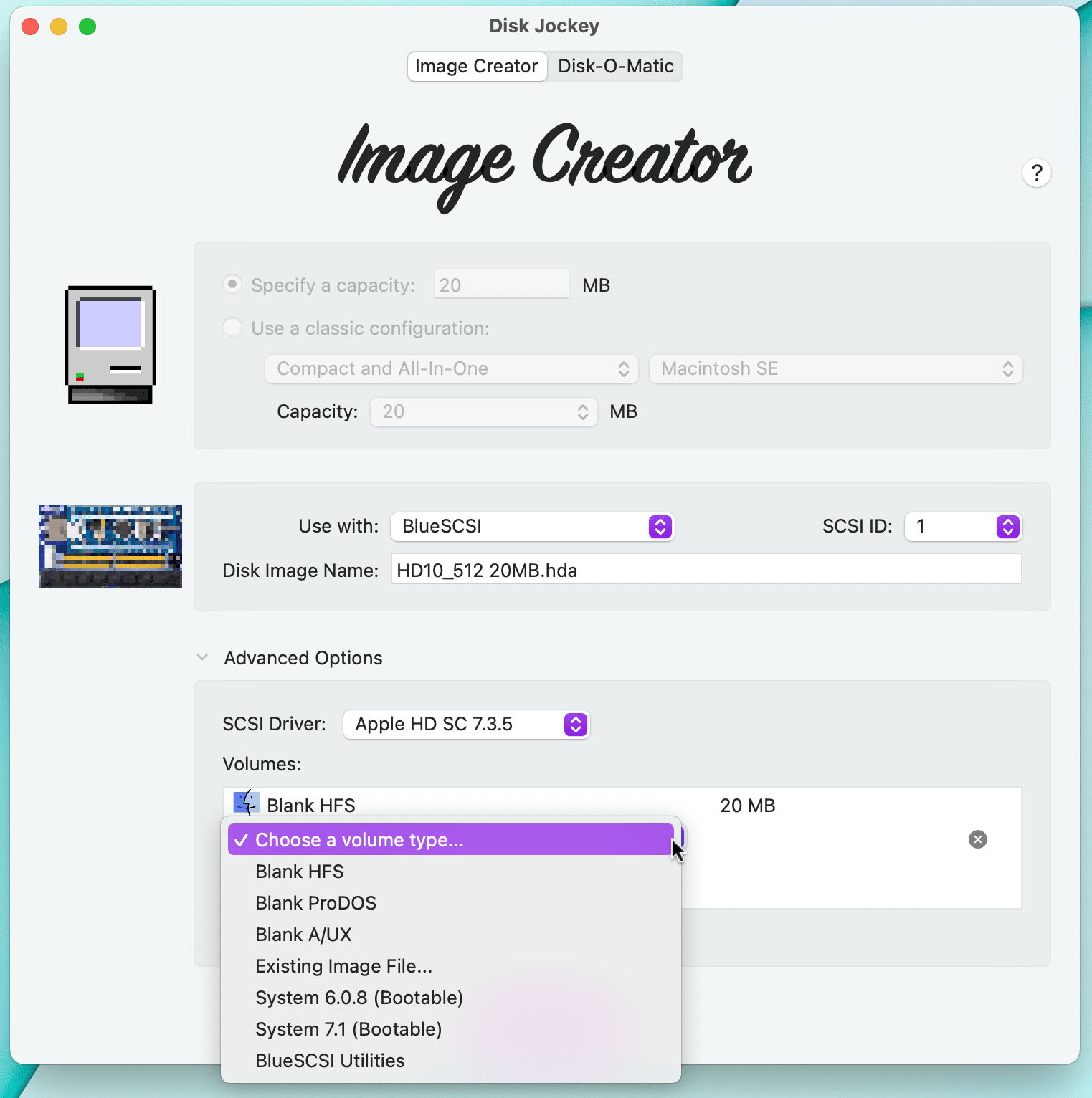
Task: Remove the volume with the X icon
Action: (977, 839)
